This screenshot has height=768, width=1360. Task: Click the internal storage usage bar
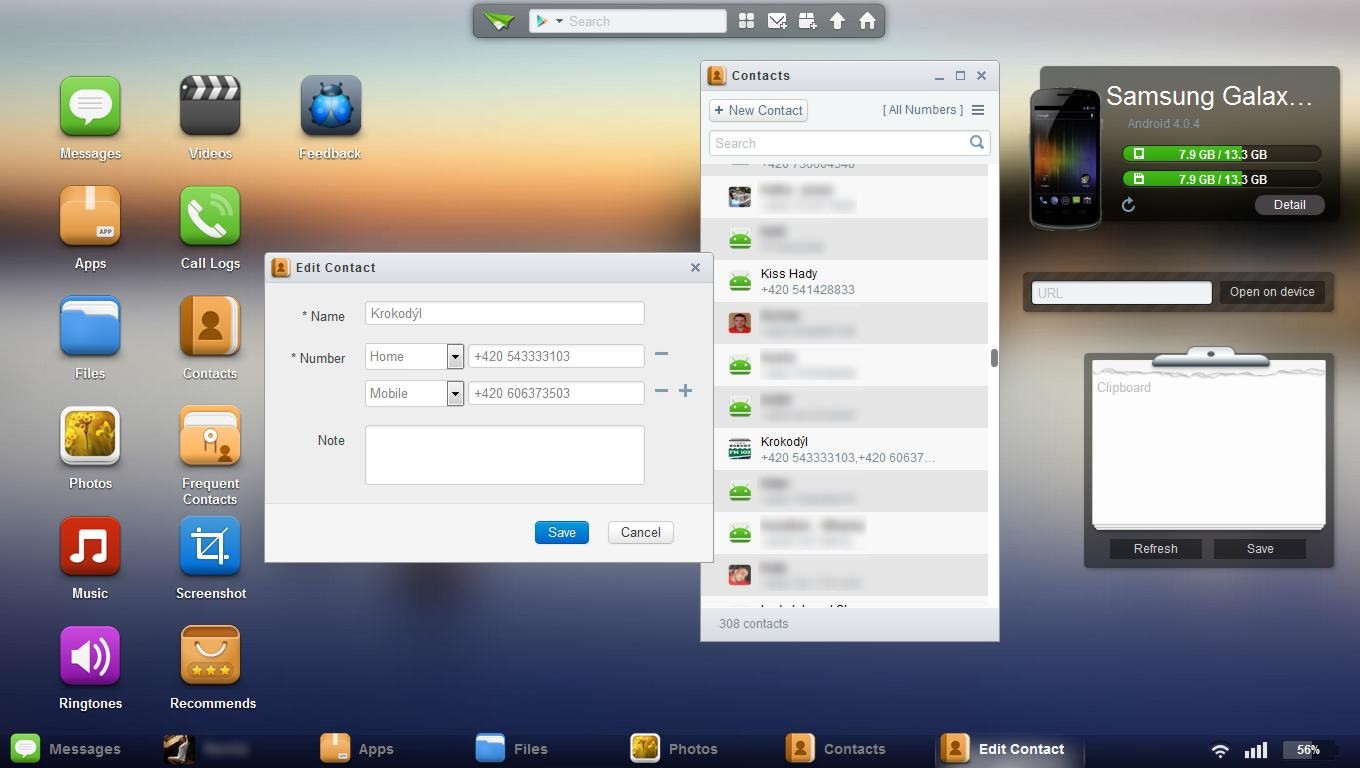coord(1222,154)
